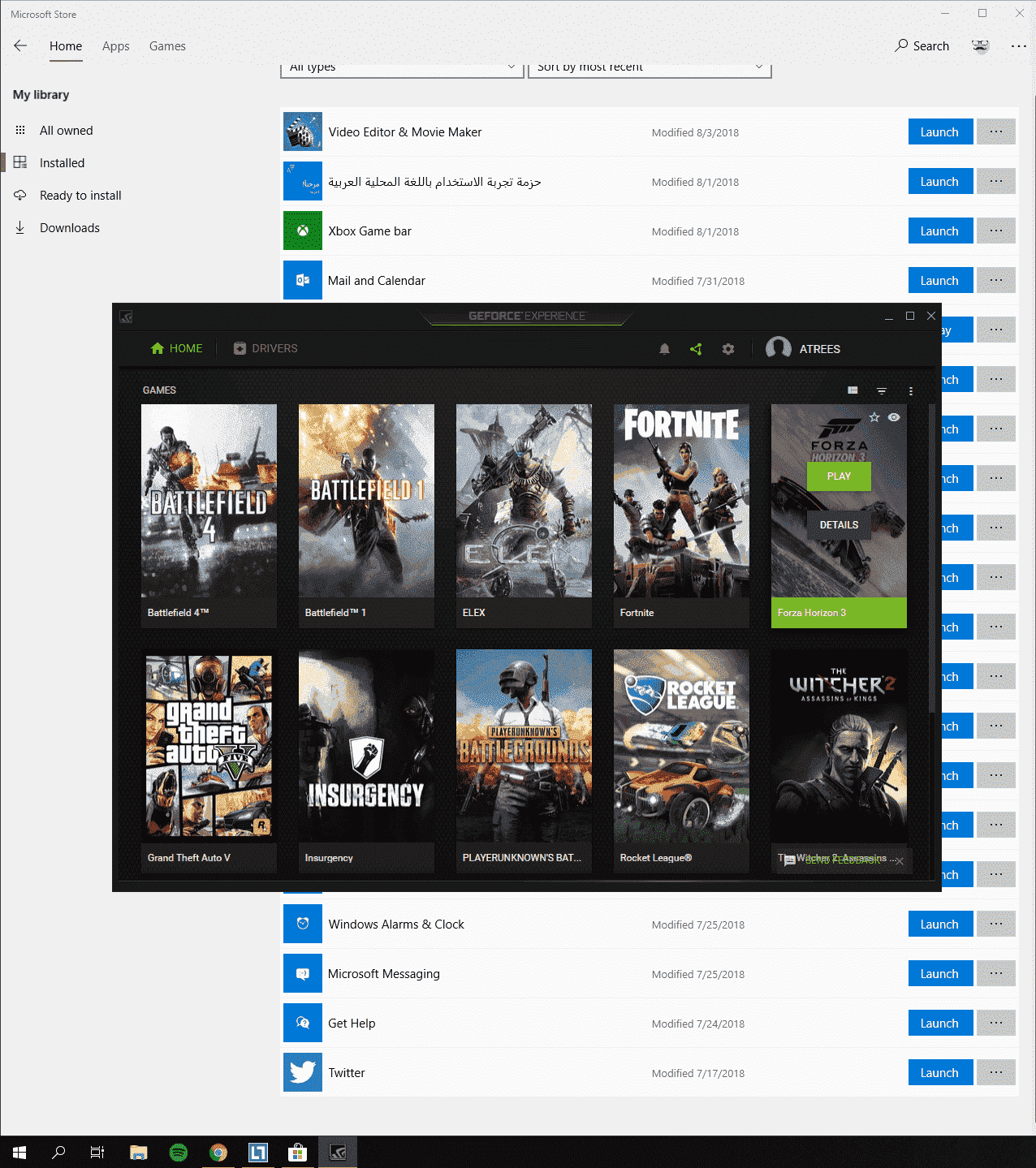The height and width of the screenshot is (1168, 1036).
Task: Go to GeForce Experience HOME tab
Action: pyautogui.click(x=176, y=348)
